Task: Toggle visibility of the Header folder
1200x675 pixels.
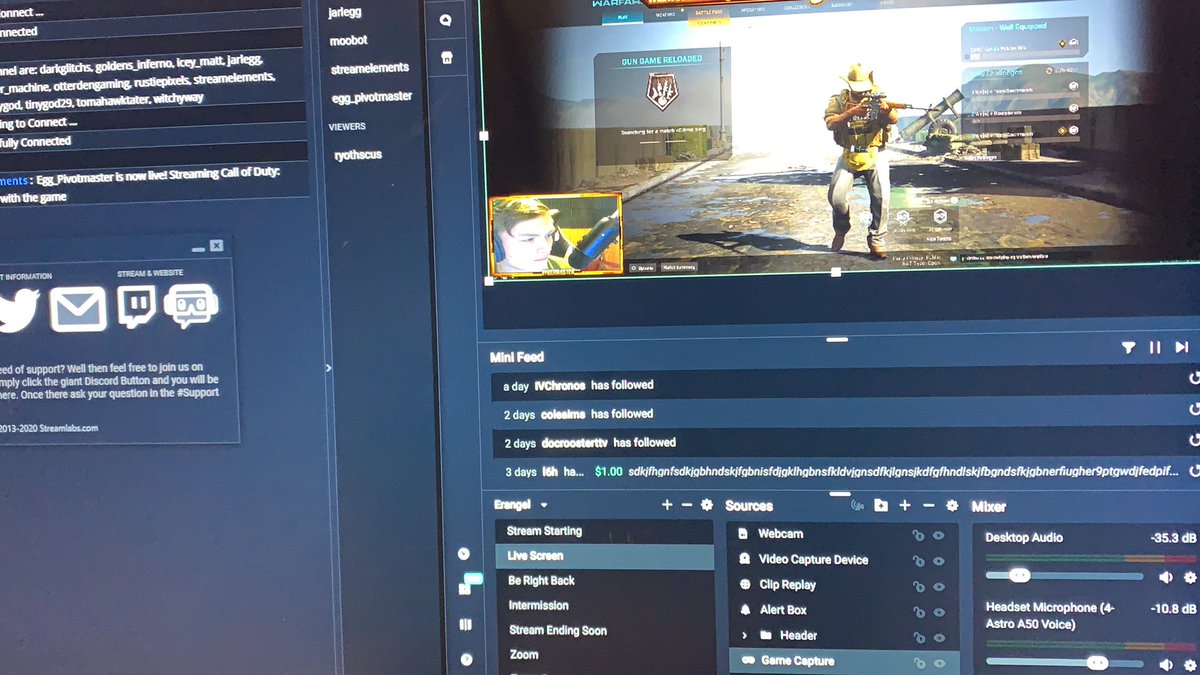Action: tap(939, 636)
